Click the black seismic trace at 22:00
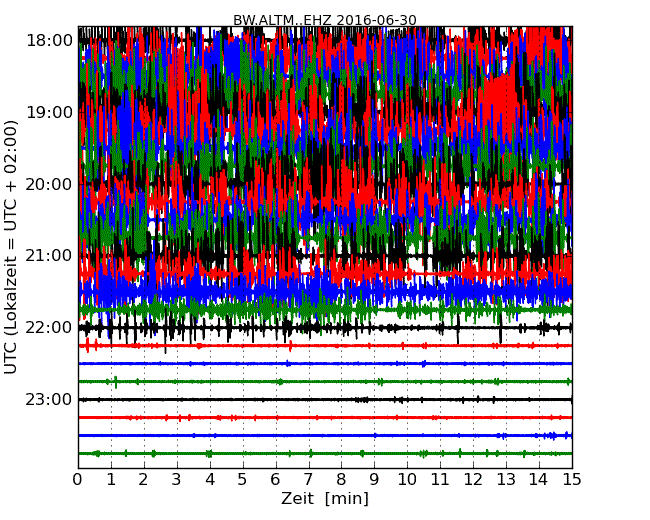Image resolution: width=650 pixels, height=520 pixels. 325,328
